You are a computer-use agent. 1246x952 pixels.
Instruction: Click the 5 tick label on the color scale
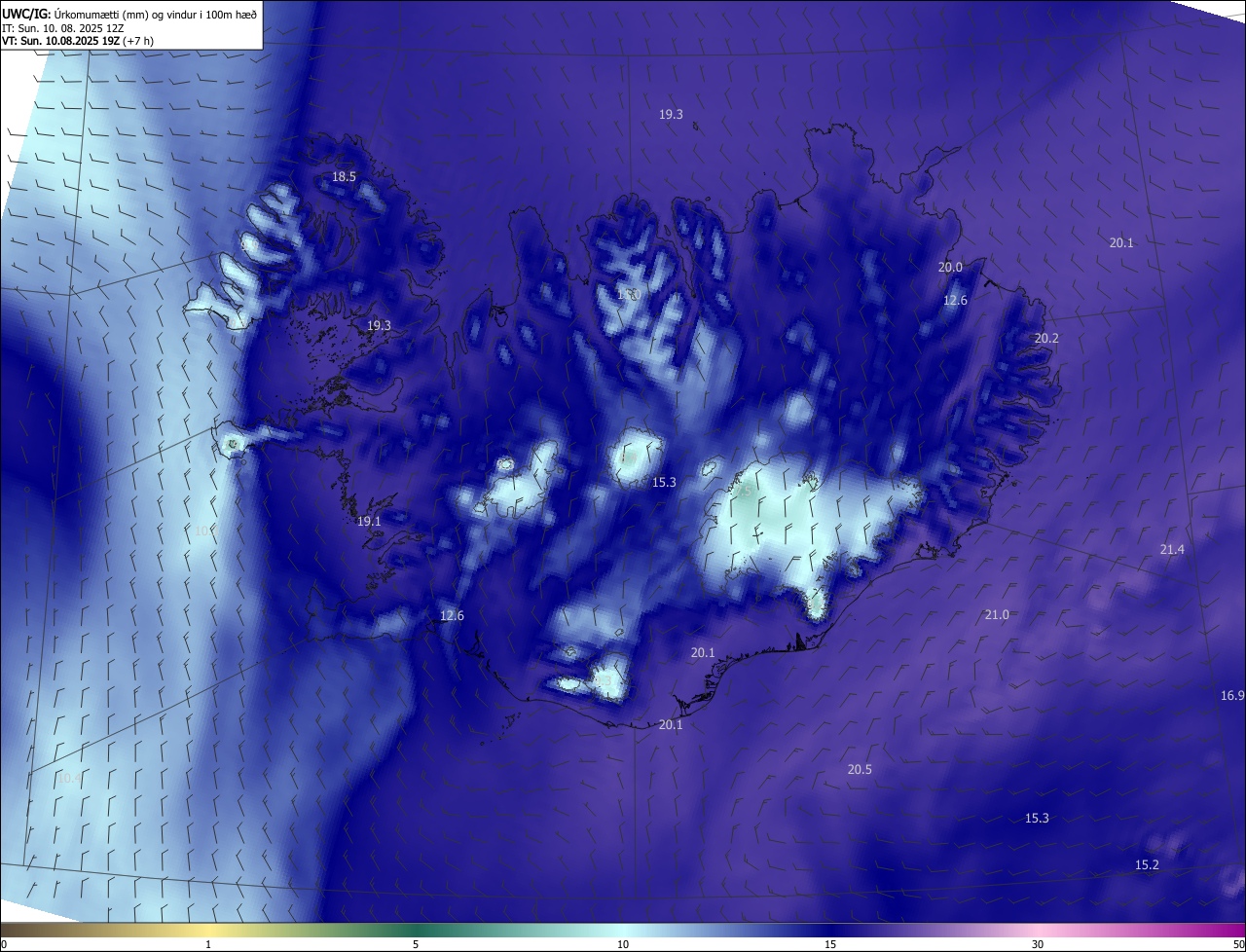pyautogui.click(x=416, y=944)
